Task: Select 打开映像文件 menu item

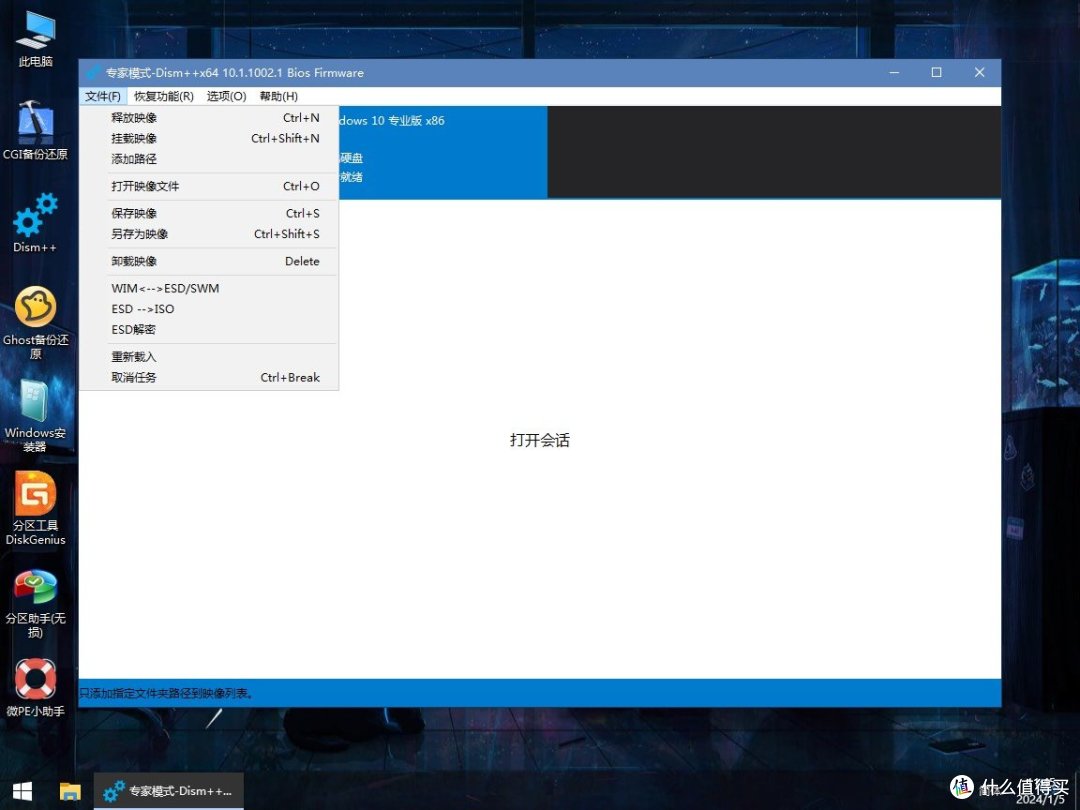Action: tap(209, 186)
